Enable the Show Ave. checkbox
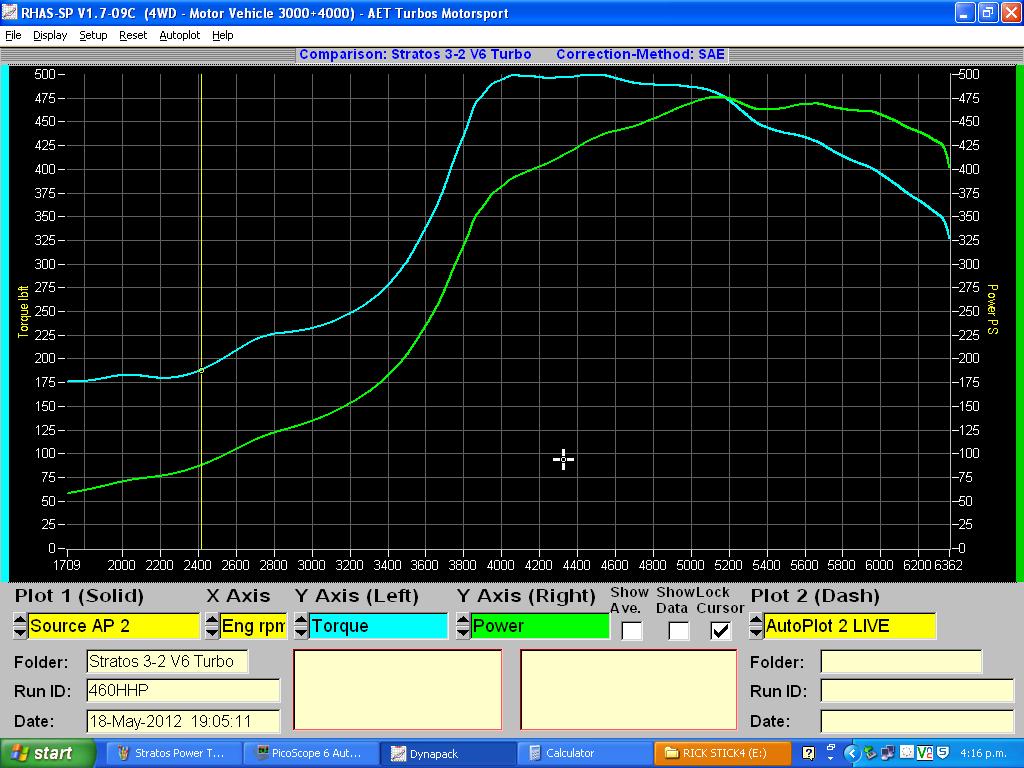 coord(631,631)
